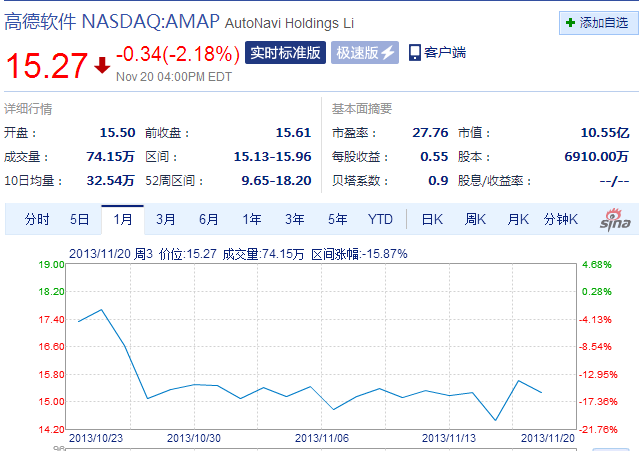Click the 4.68% percentage axis label
Screen dimensions: 644x451
tap(597, 265)
